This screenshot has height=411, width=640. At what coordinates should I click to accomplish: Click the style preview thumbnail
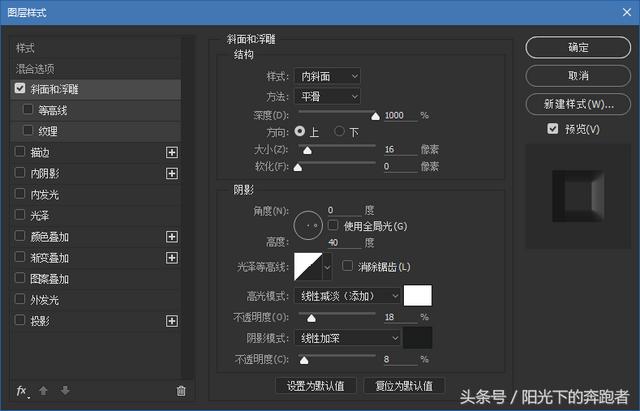click(578, 196)
